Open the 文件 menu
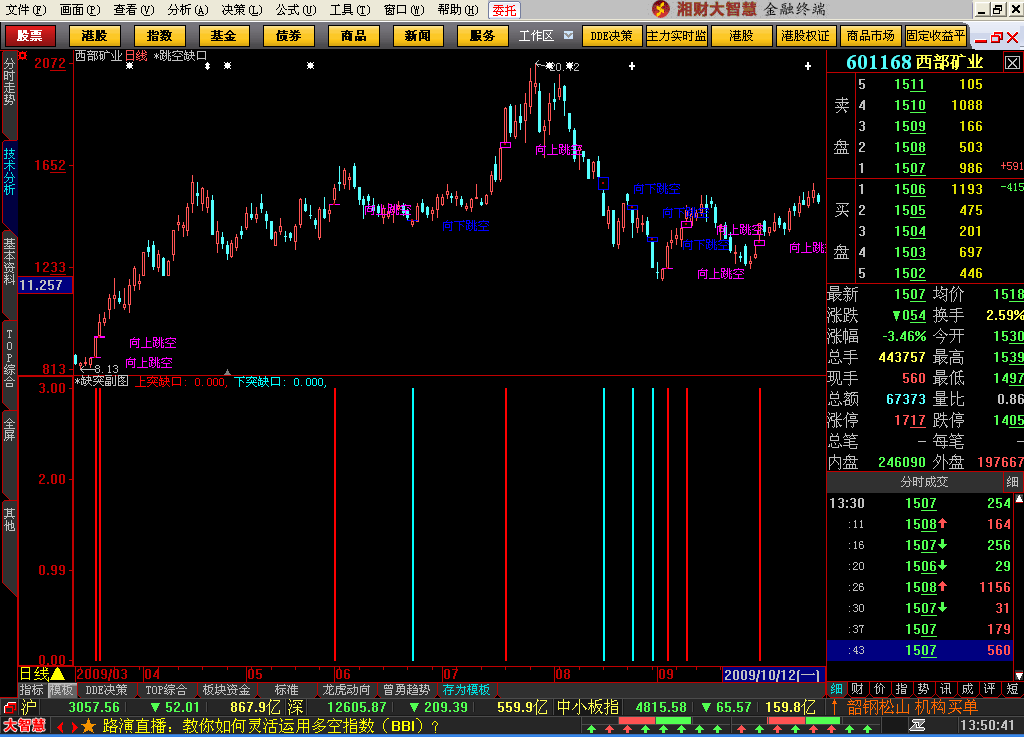 click(x=25, y=10)
